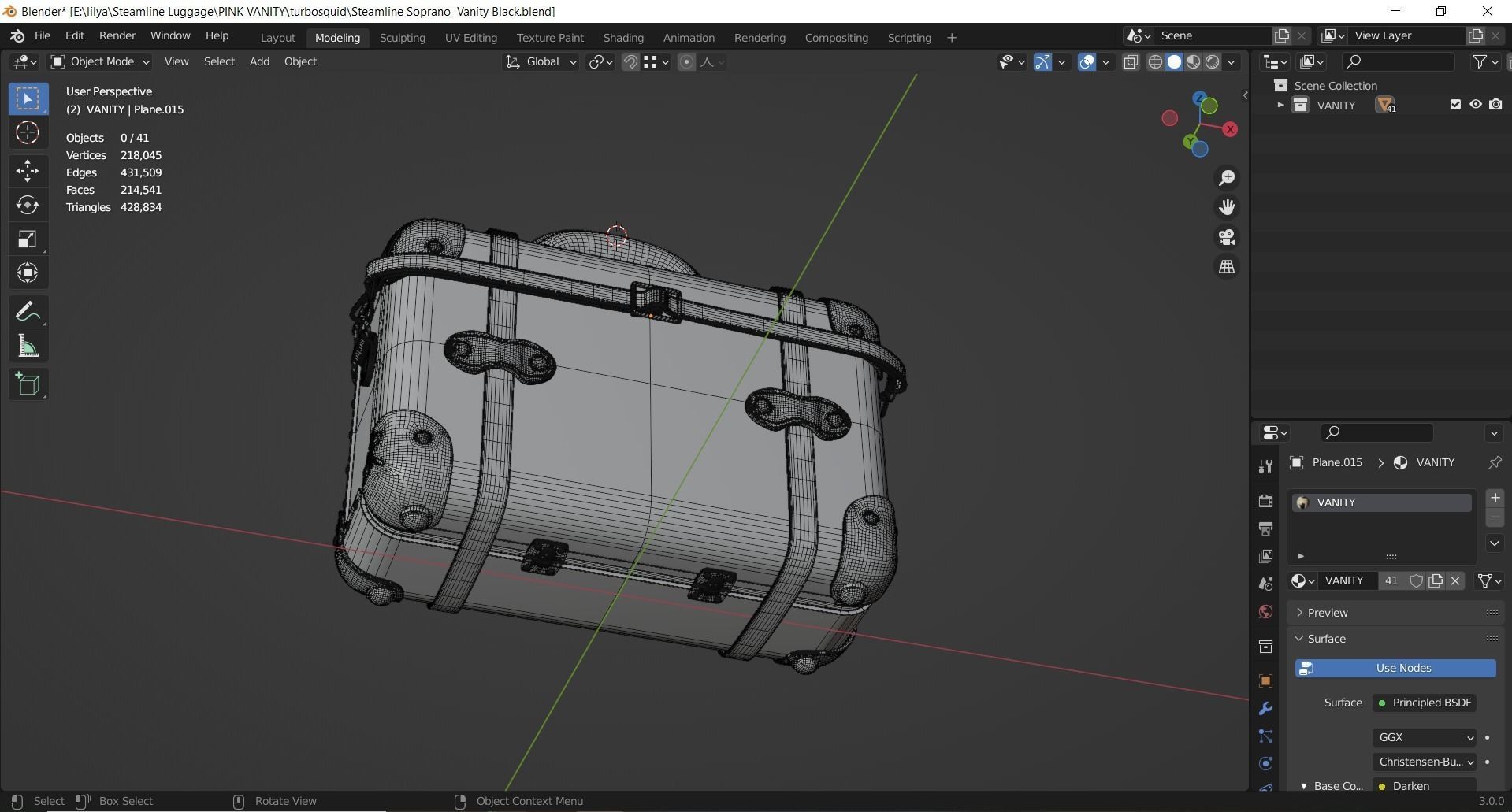Open viewport shading options dropdown
This screenshot has height=812, width=1512.
pos(1232,61)
